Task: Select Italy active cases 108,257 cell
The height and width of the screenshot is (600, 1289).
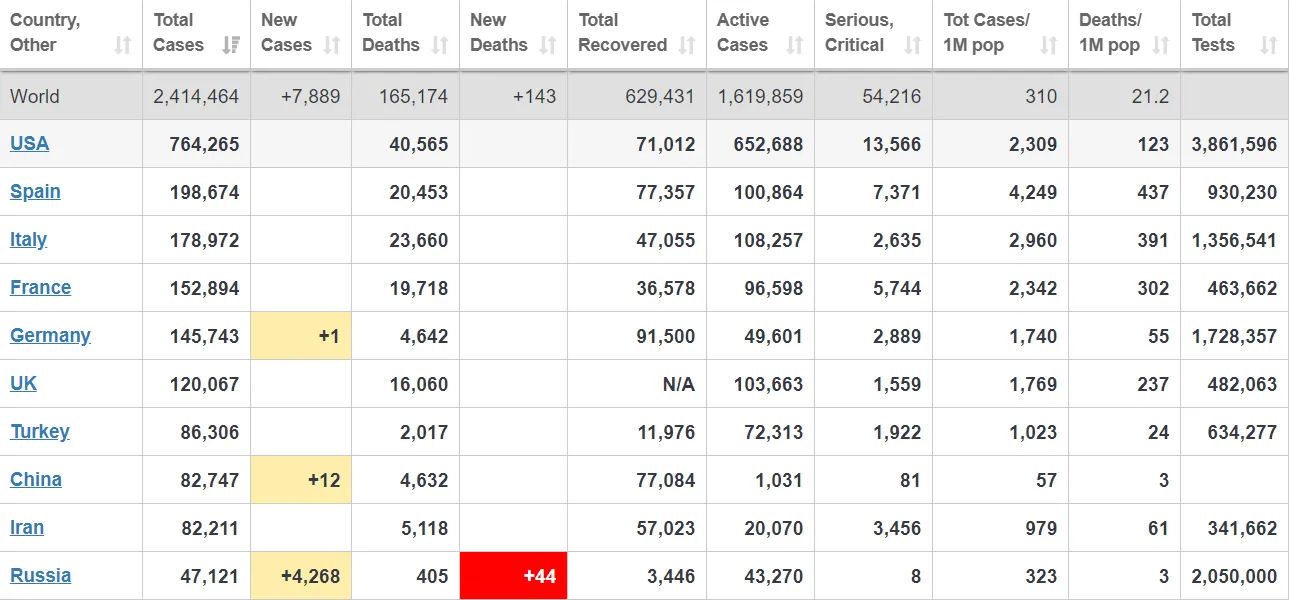Action: click(761, 240)
